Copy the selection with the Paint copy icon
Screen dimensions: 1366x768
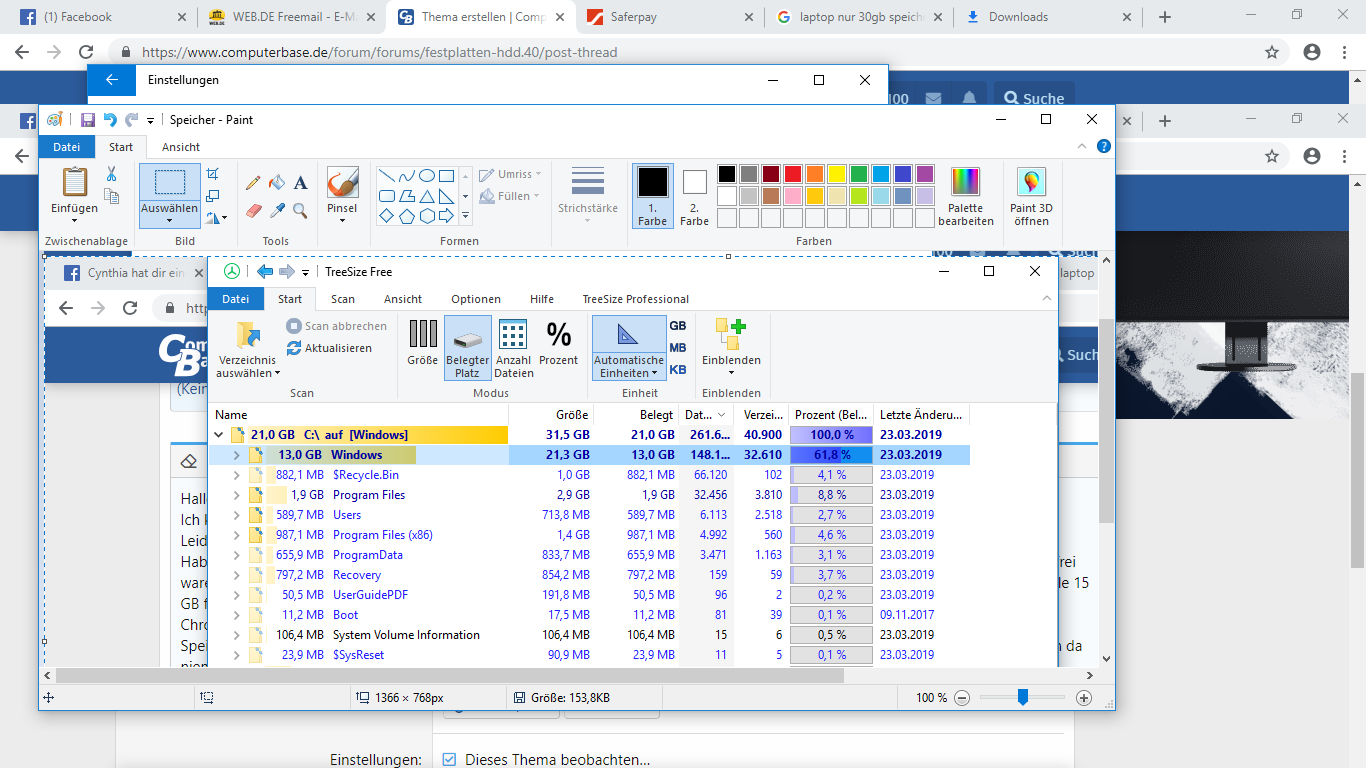111,195
